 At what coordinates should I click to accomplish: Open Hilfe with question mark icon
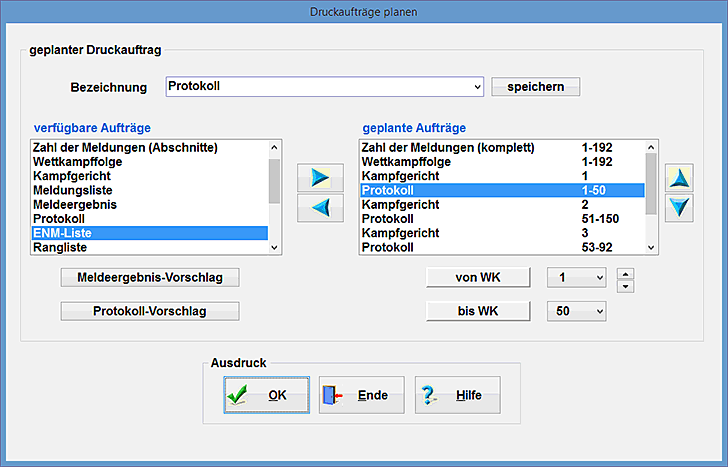click(457, 395)
